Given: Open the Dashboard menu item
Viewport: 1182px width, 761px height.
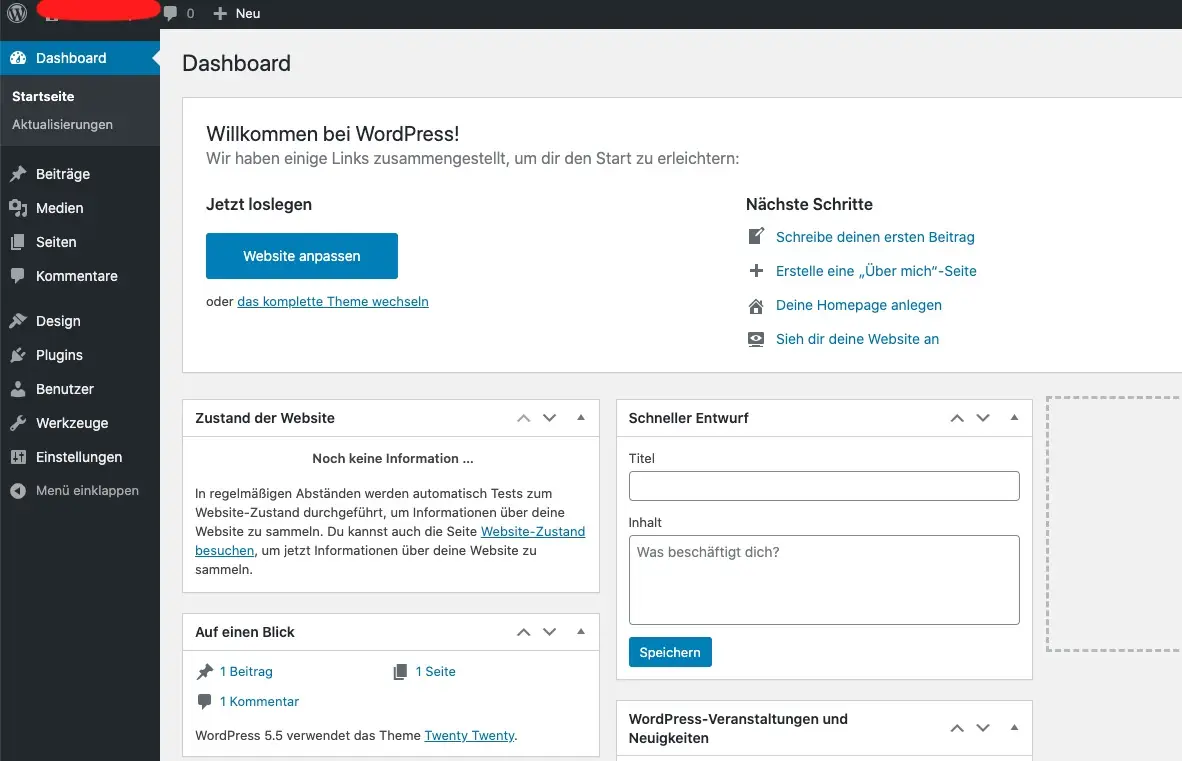Looking at the screenshot, I should [x=80, y=58].
